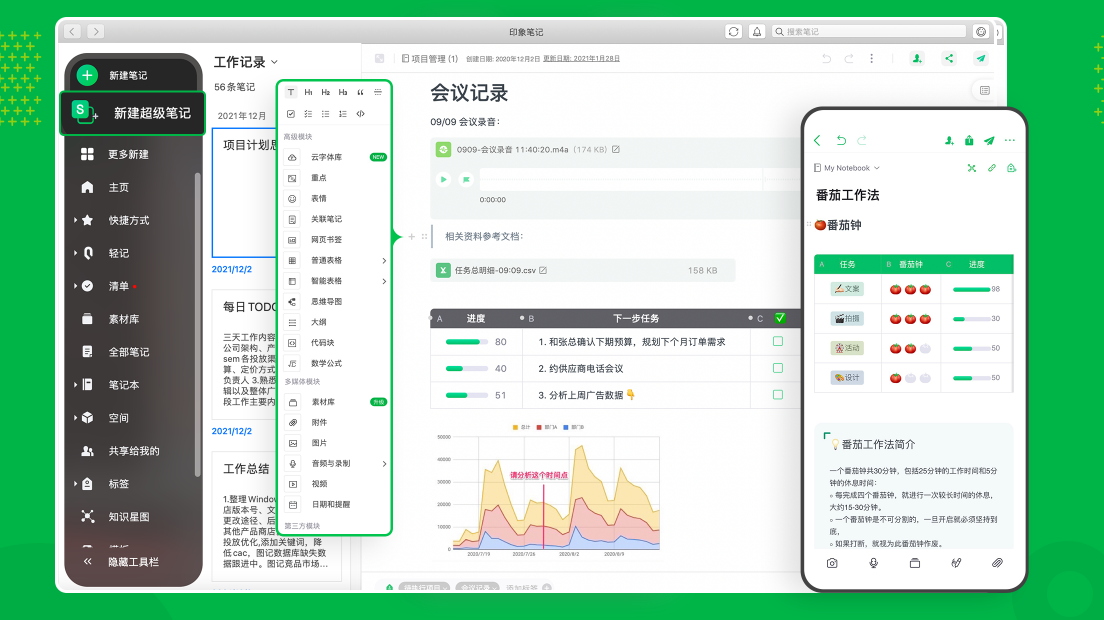Expand the 音频与录制 submenu arrow
Screen dimensions: 1104x620
[x=384, y=464]
